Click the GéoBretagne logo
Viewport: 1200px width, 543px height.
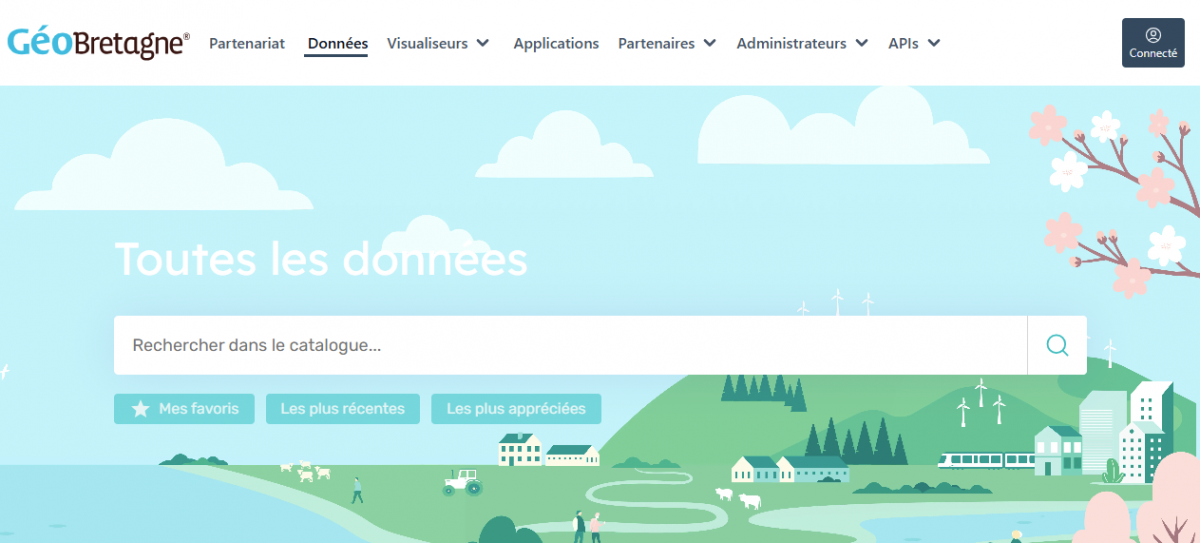pyautogui.click(x=98, y=43)
